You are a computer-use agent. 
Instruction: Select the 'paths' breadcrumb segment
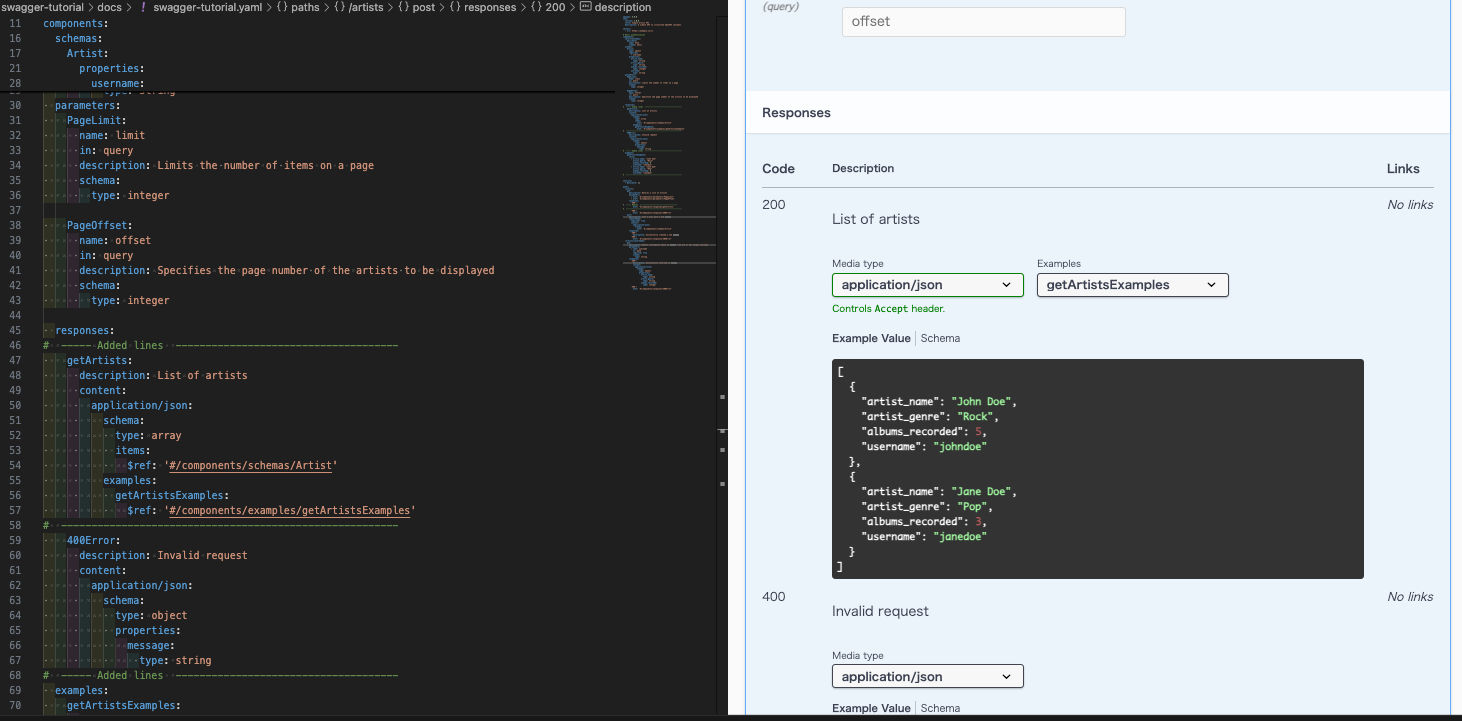point(305,7)
